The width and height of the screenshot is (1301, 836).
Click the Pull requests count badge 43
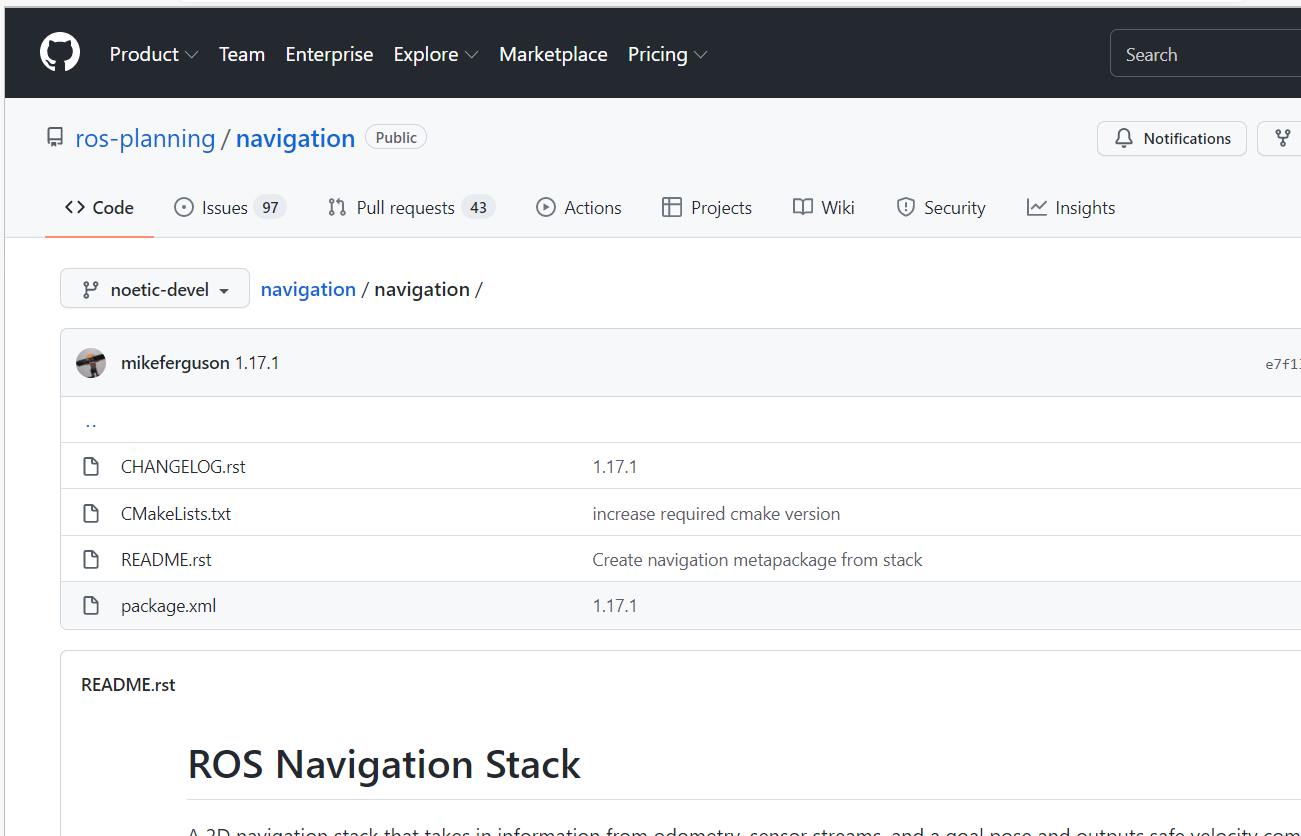pyautogui.click(x=479, y=208)
